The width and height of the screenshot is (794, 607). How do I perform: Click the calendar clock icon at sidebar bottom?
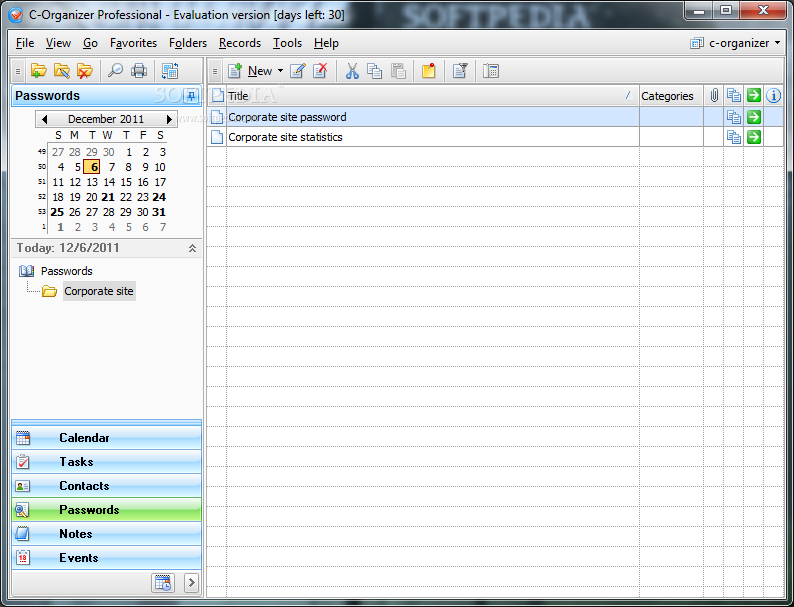[x=163, y=583]
